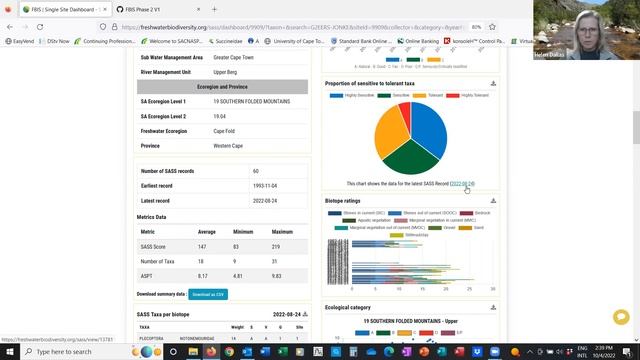Open Dropbox from taskbar
The image size is (640, 360).
477,351
